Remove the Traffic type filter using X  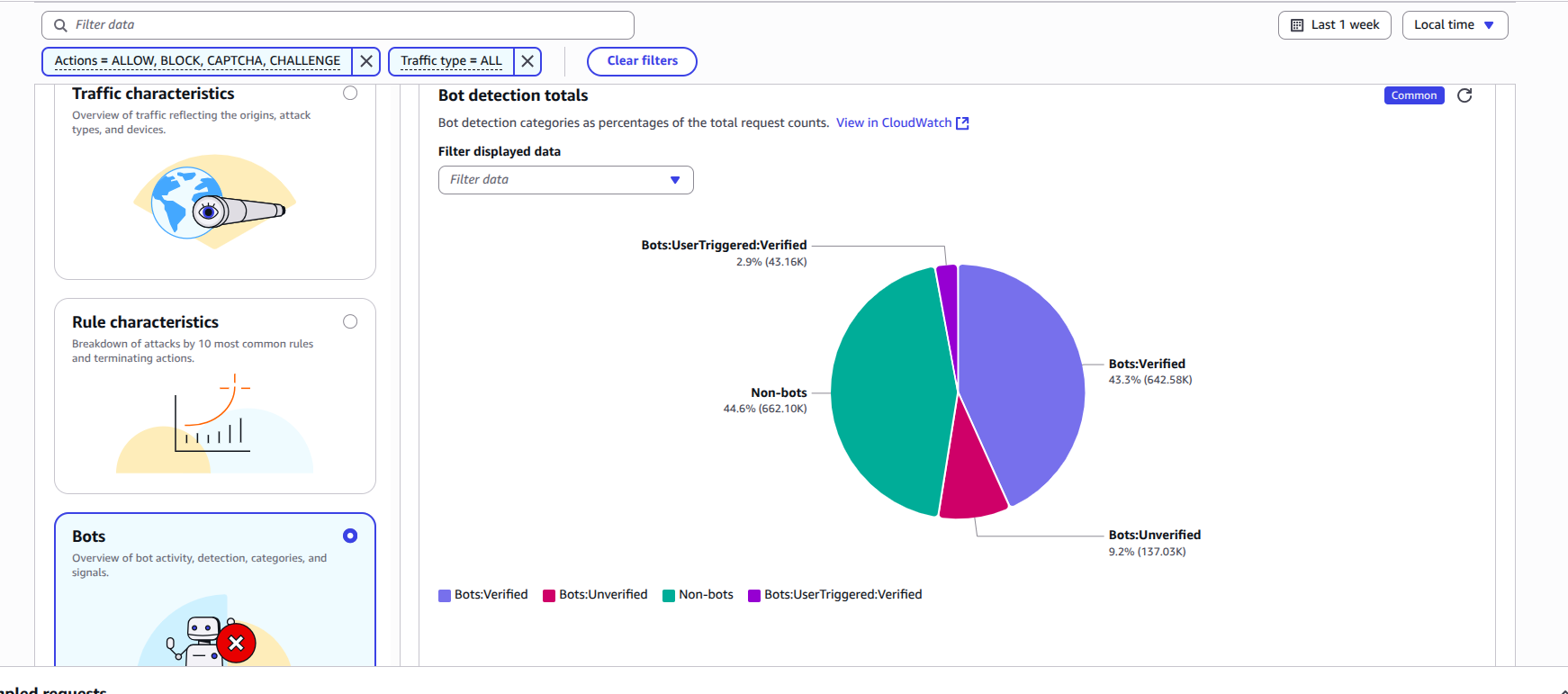[527, 61]
